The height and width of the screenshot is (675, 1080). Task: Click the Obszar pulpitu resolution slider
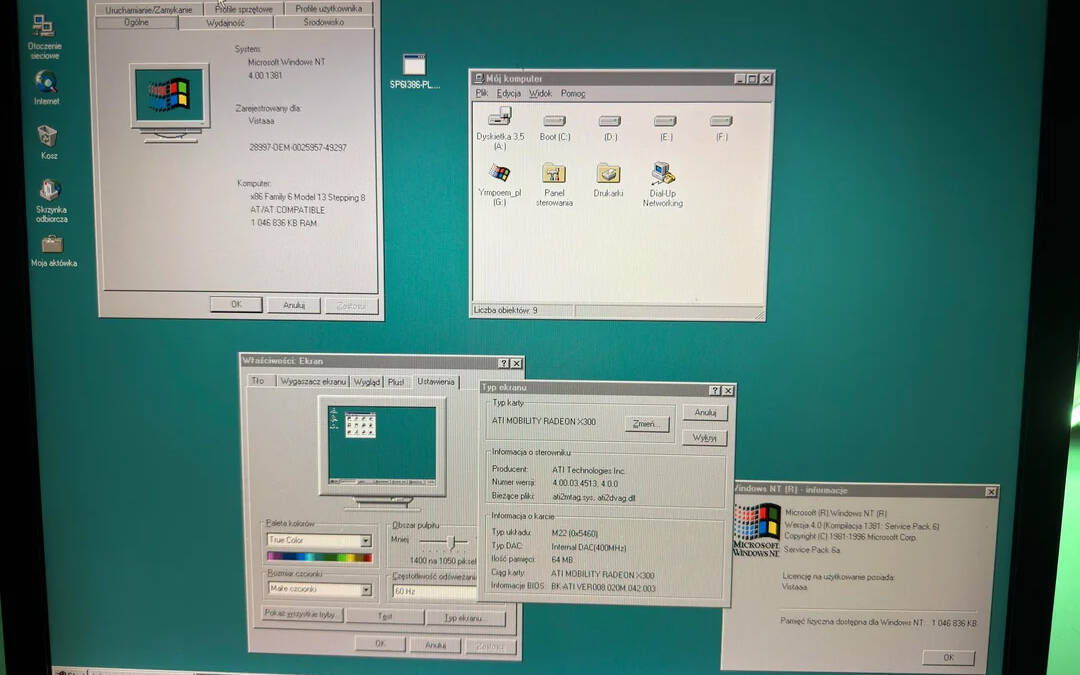450,542
